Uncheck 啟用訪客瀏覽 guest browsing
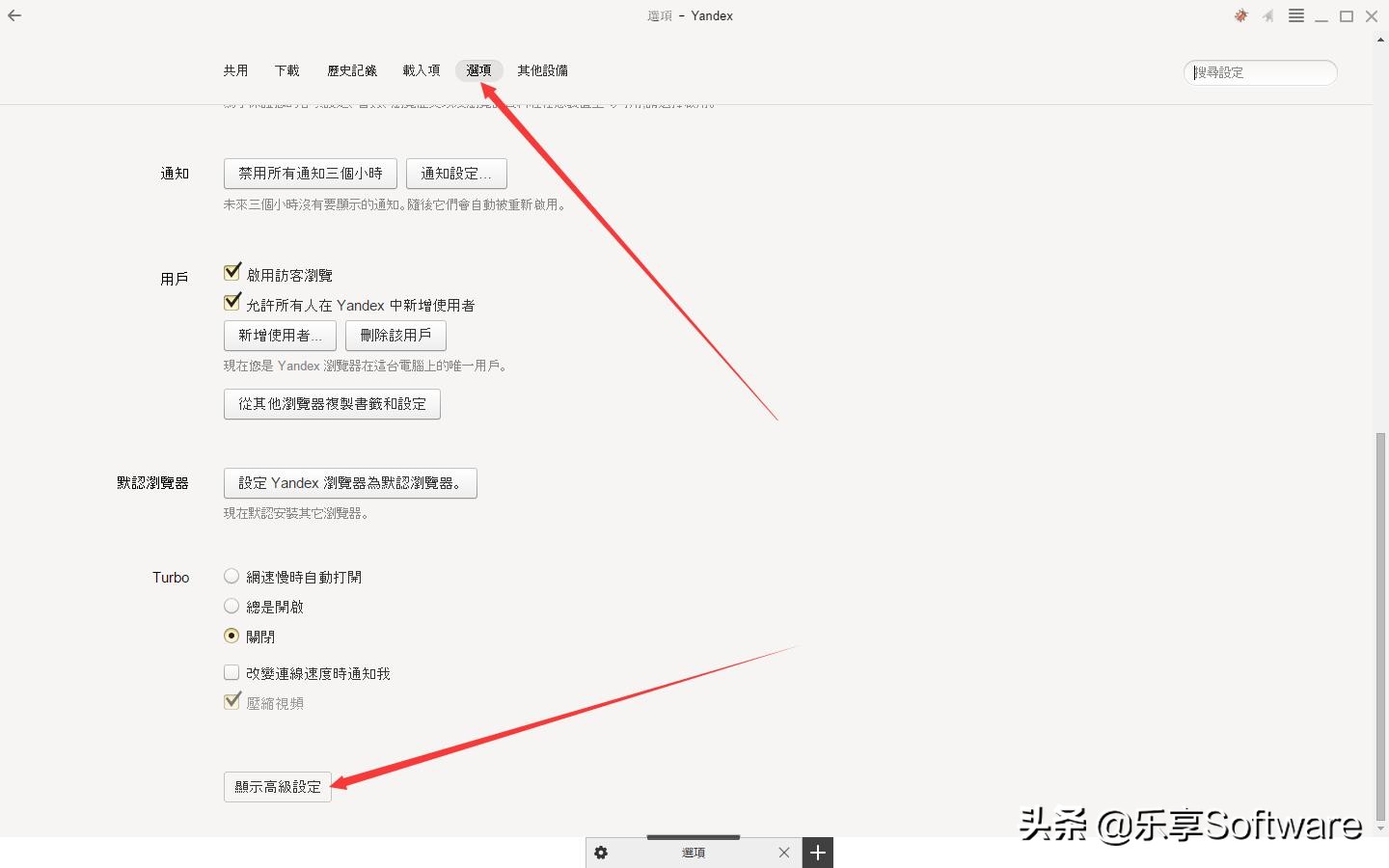Viewport: 1389px width, 868px height. click(231, 271)
